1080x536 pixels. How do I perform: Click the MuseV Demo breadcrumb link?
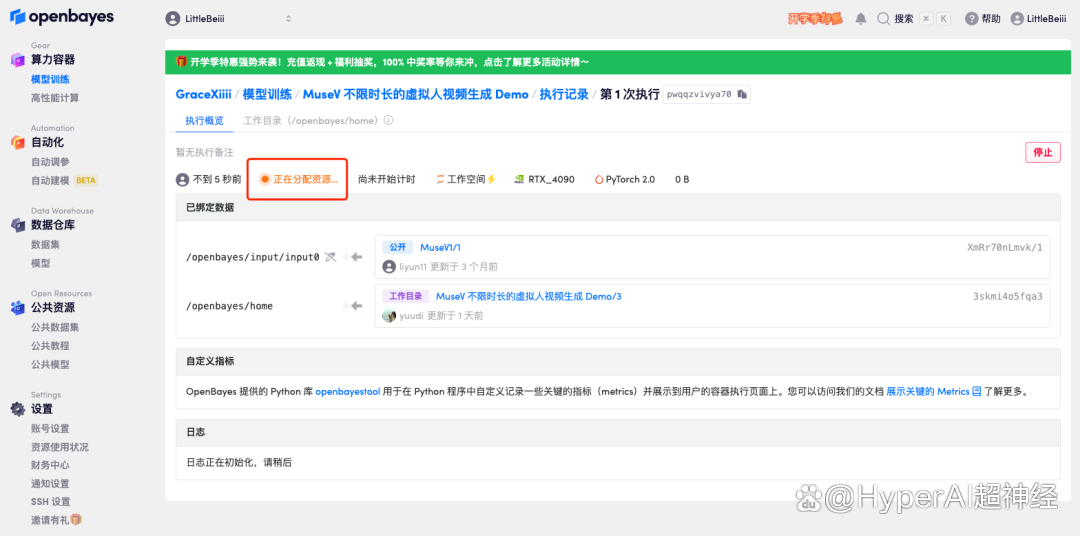(x=415, y=94)
